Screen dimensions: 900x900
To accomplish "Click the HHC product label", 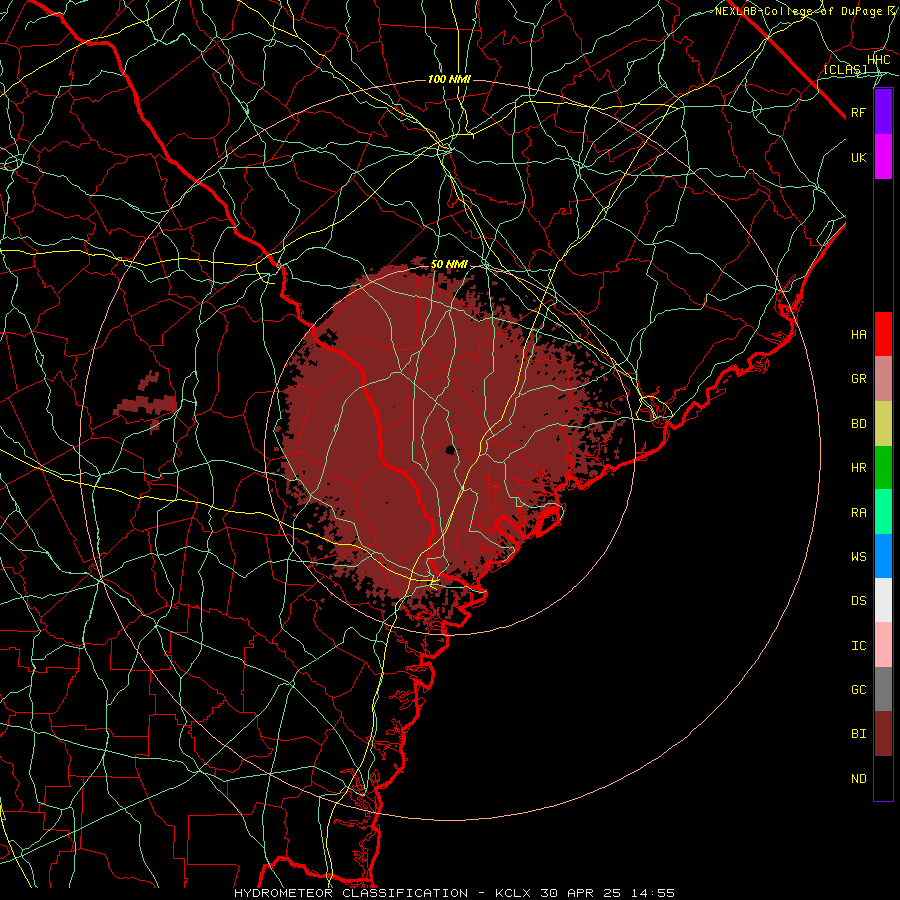I will [x=879, y=60].
